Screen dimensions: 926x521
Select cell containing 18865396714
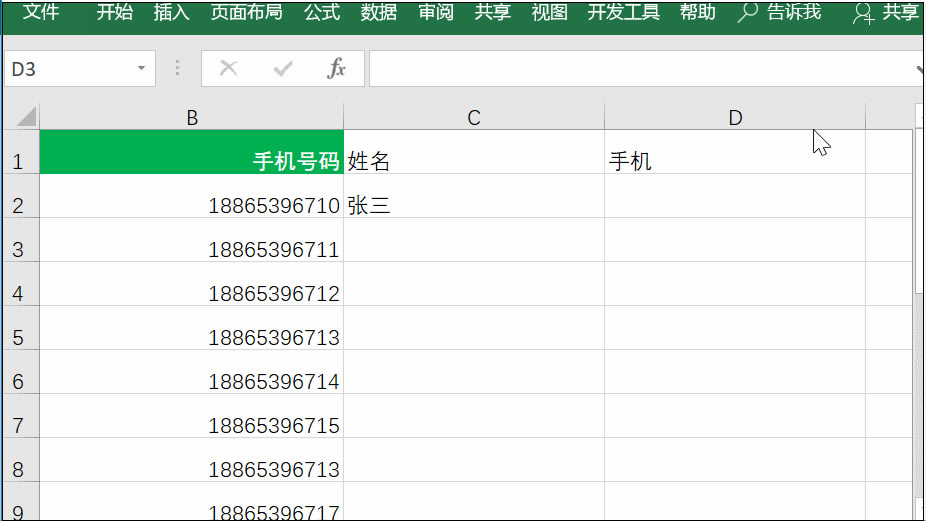pyautogui.click(x=191, y=372)
